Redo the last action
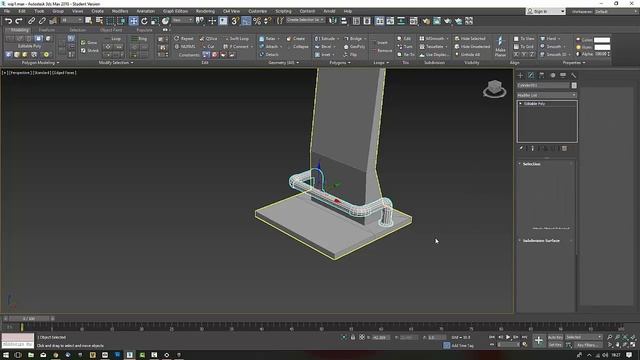This screenshot has width=640, height=360. point(19,21)
